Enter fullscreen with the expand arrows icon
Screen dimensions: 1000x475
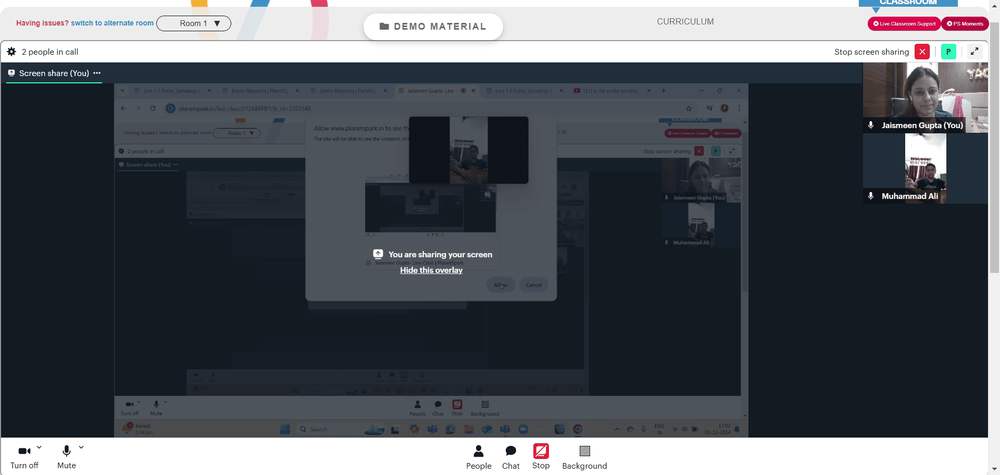point(974,52)
